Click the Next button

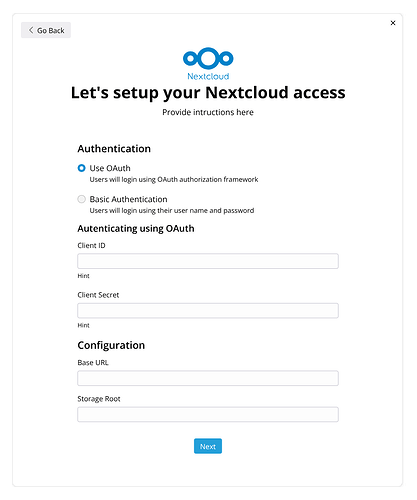click(208, 446)
